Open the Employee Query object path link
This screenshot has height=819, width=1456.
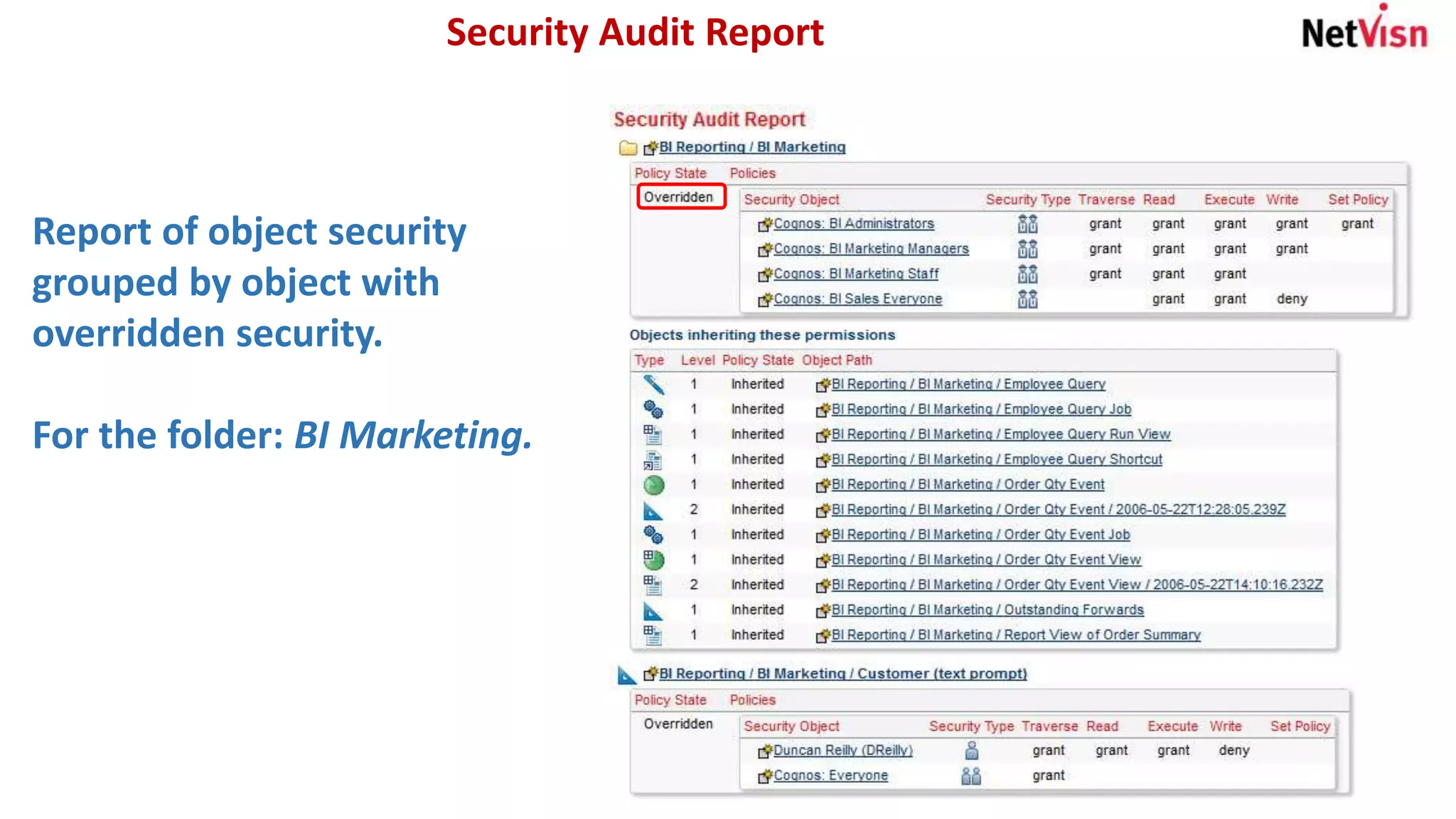pyautogui.click(x=968, y=384)
